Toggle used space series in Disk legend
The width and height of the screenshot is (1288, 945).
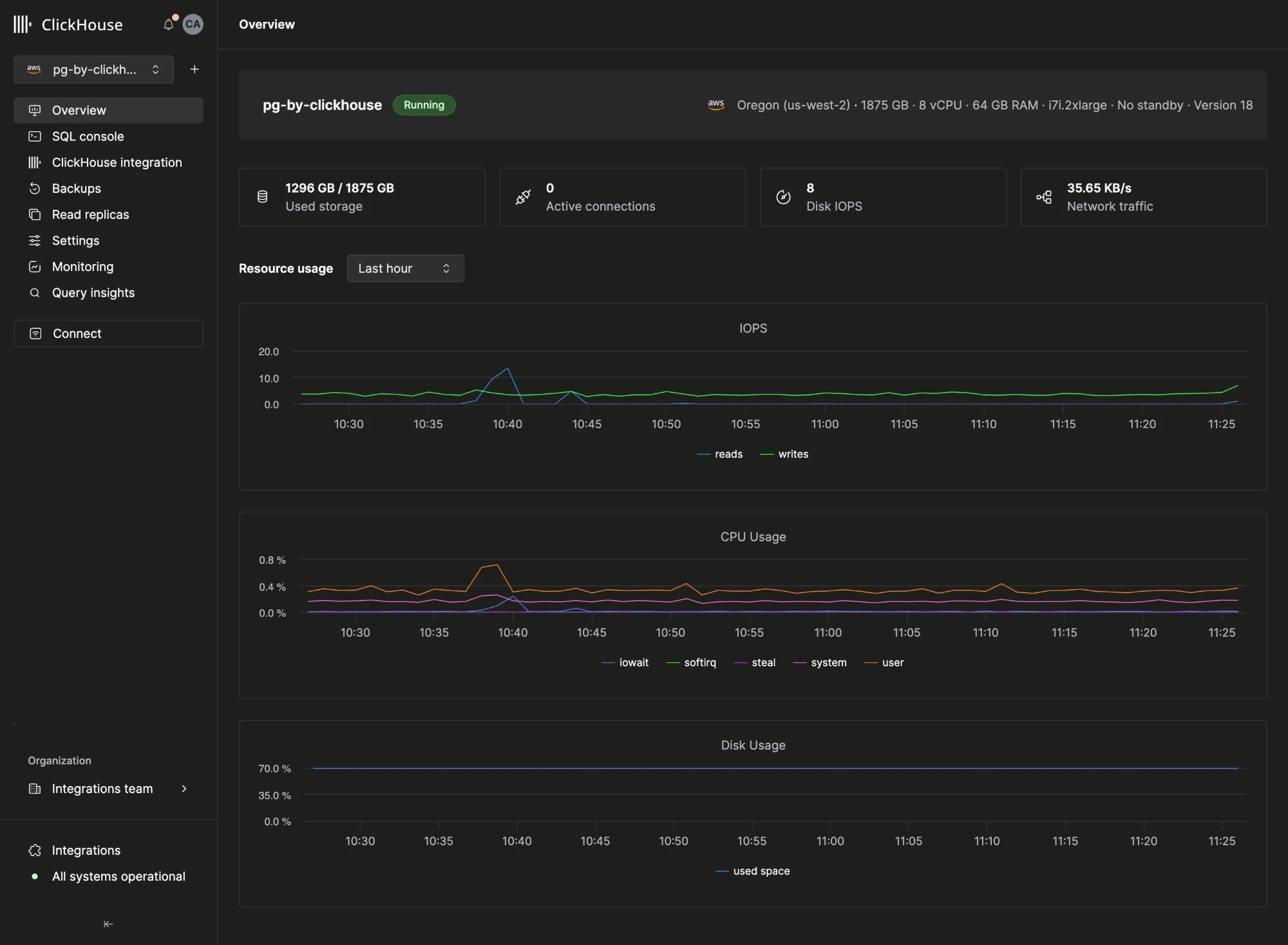[x=752, y=871]
